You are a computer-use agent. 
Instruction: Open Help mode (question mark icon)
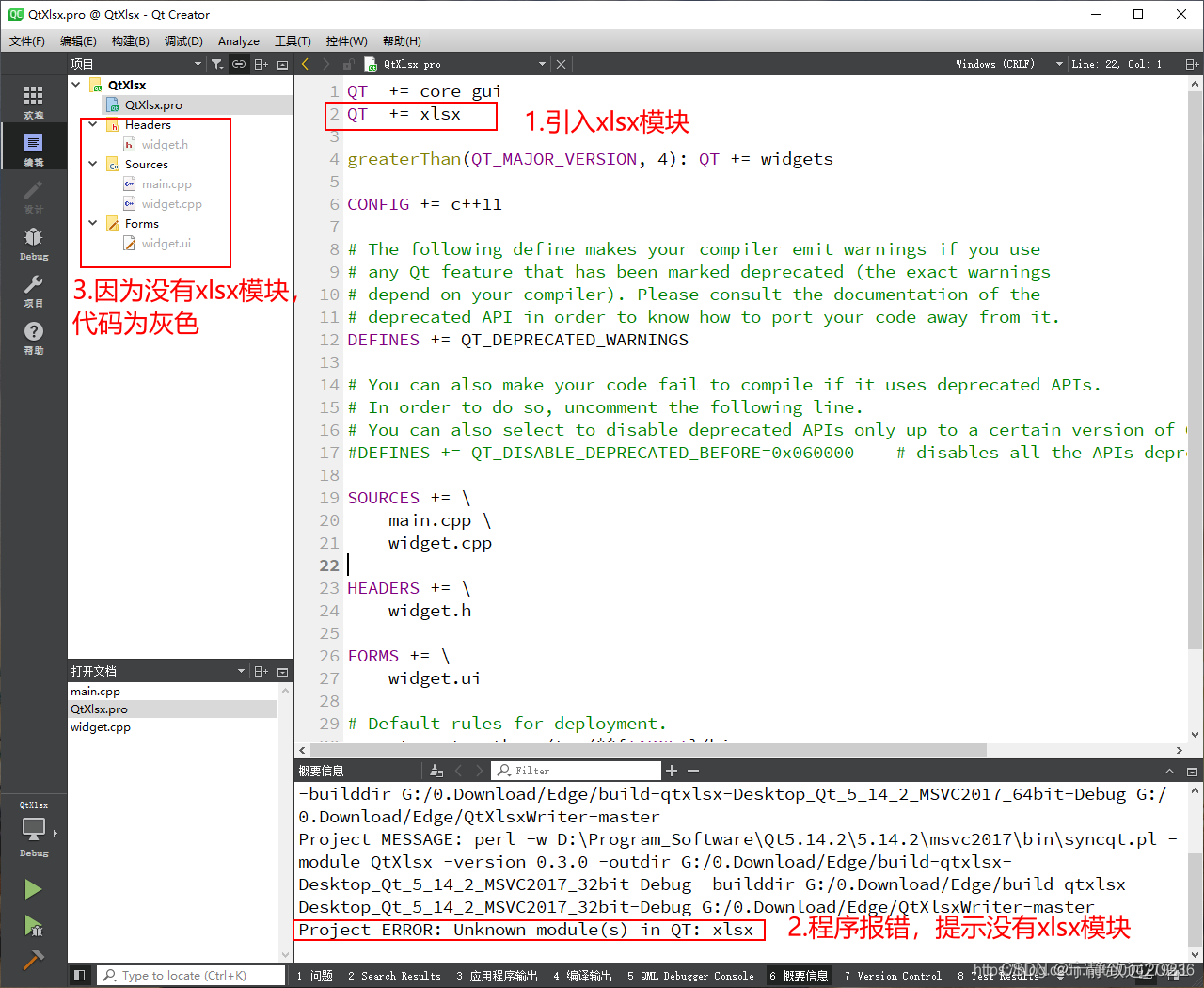click(33, 336)
